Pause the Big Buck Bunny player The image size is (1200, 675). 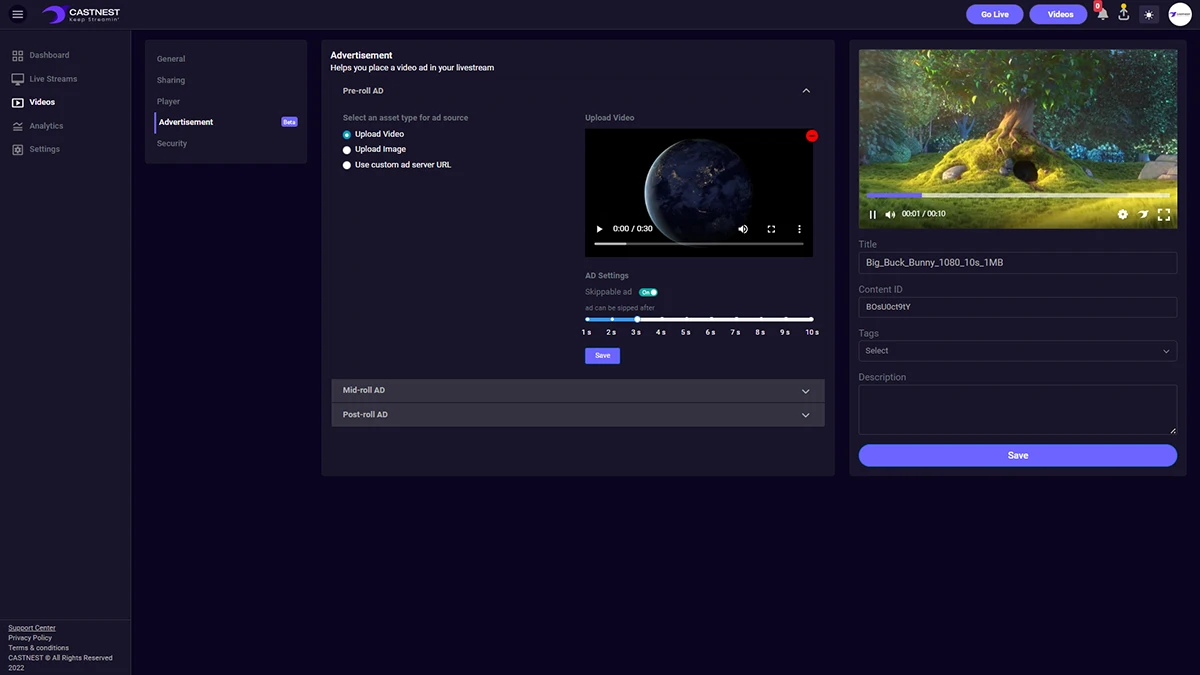[873, 214]
